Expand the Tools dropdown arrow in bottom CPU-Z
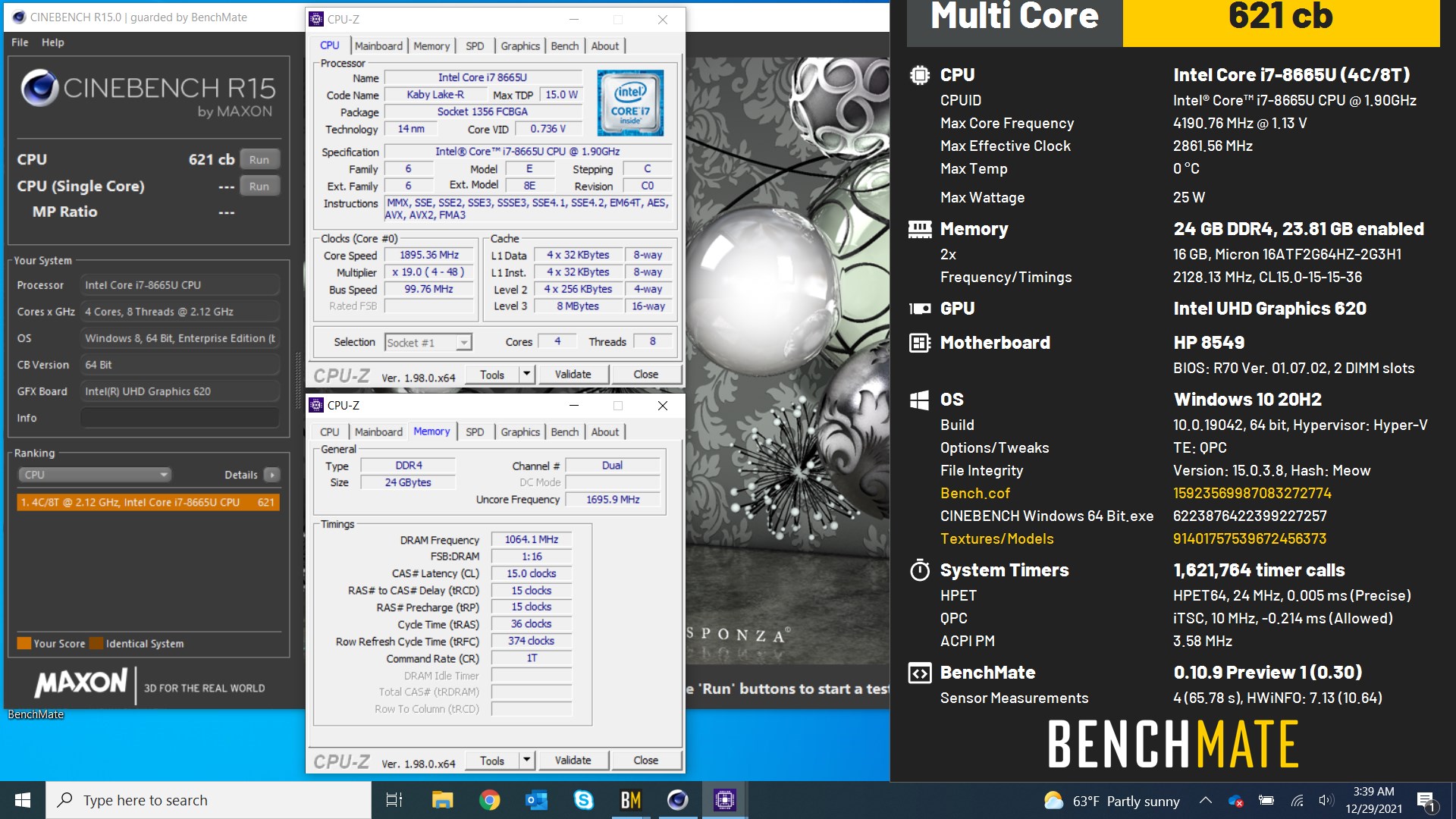 [527, 761]
